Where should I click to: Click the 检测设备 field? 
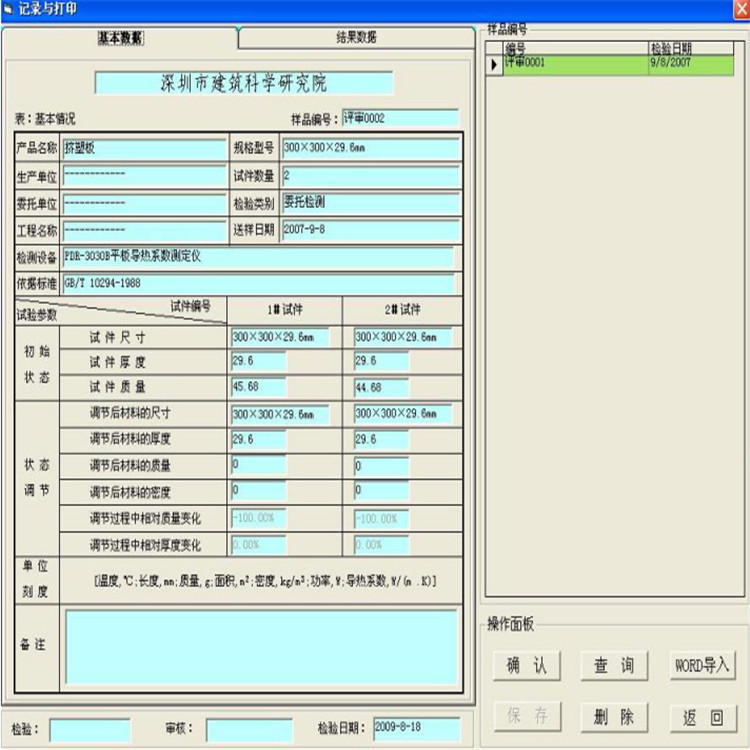tap(257, 257)
